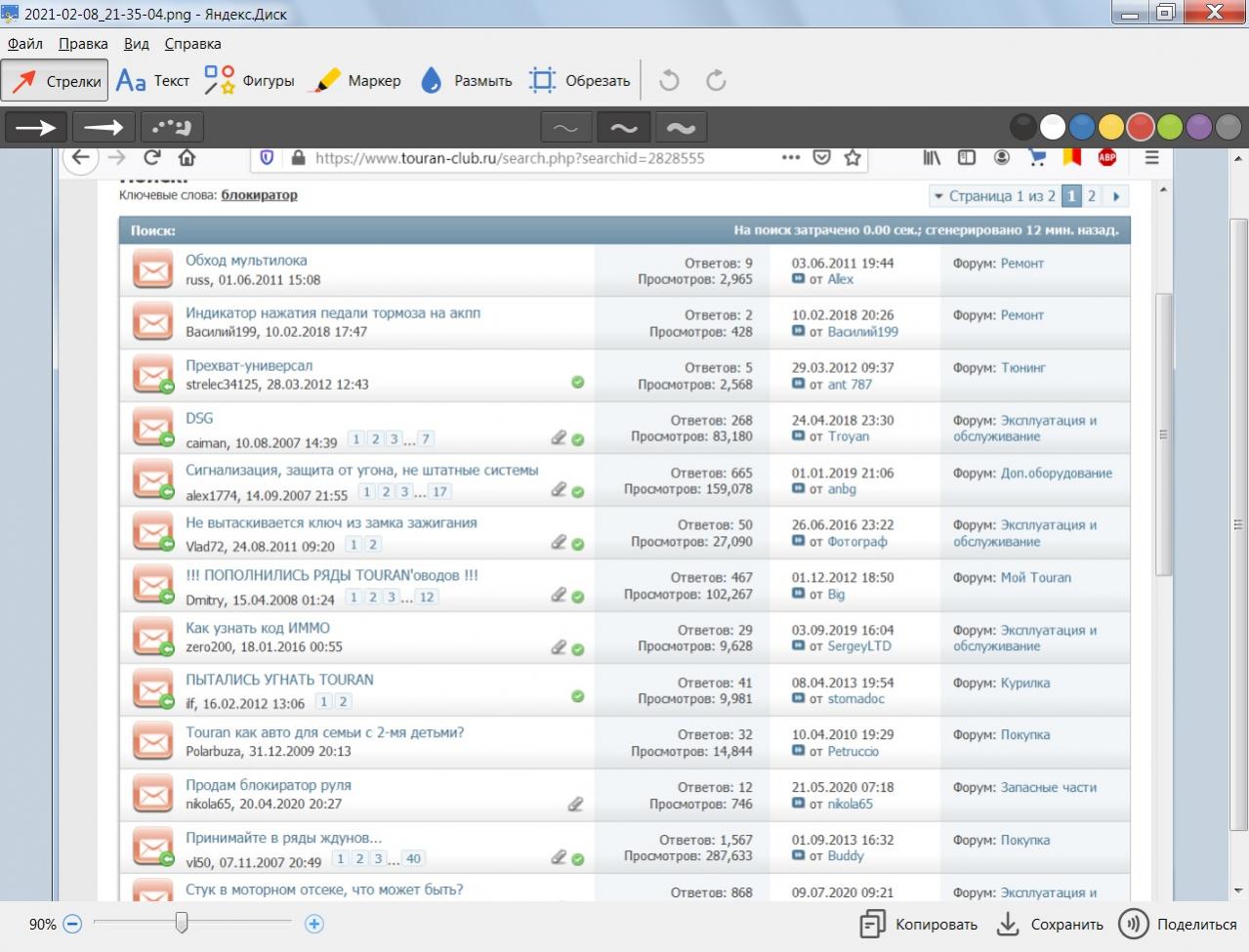This screenshot has height=952, width=1249.
Task: Pick the gray color swatch
Action: (1228, 127)
